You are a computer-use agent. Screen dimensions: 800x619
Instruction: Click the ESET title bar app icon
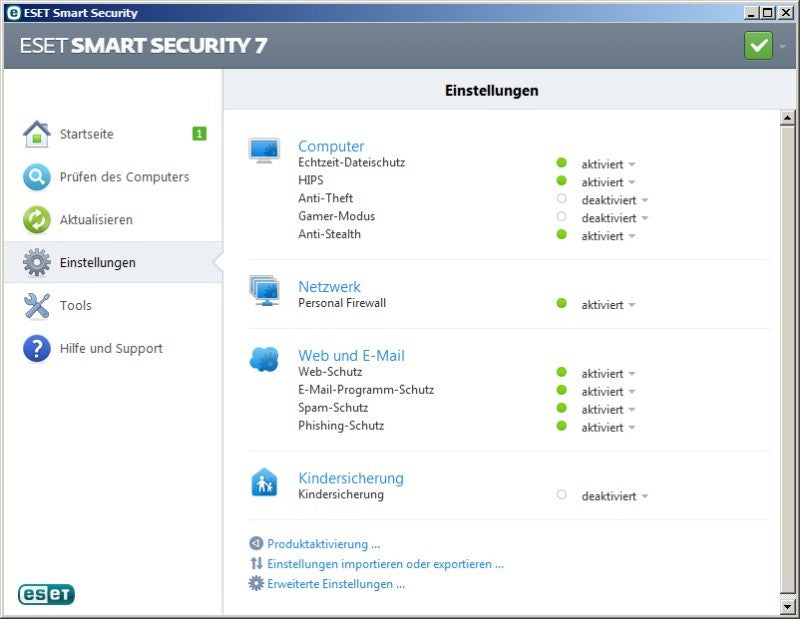click(x=14, y=13)
